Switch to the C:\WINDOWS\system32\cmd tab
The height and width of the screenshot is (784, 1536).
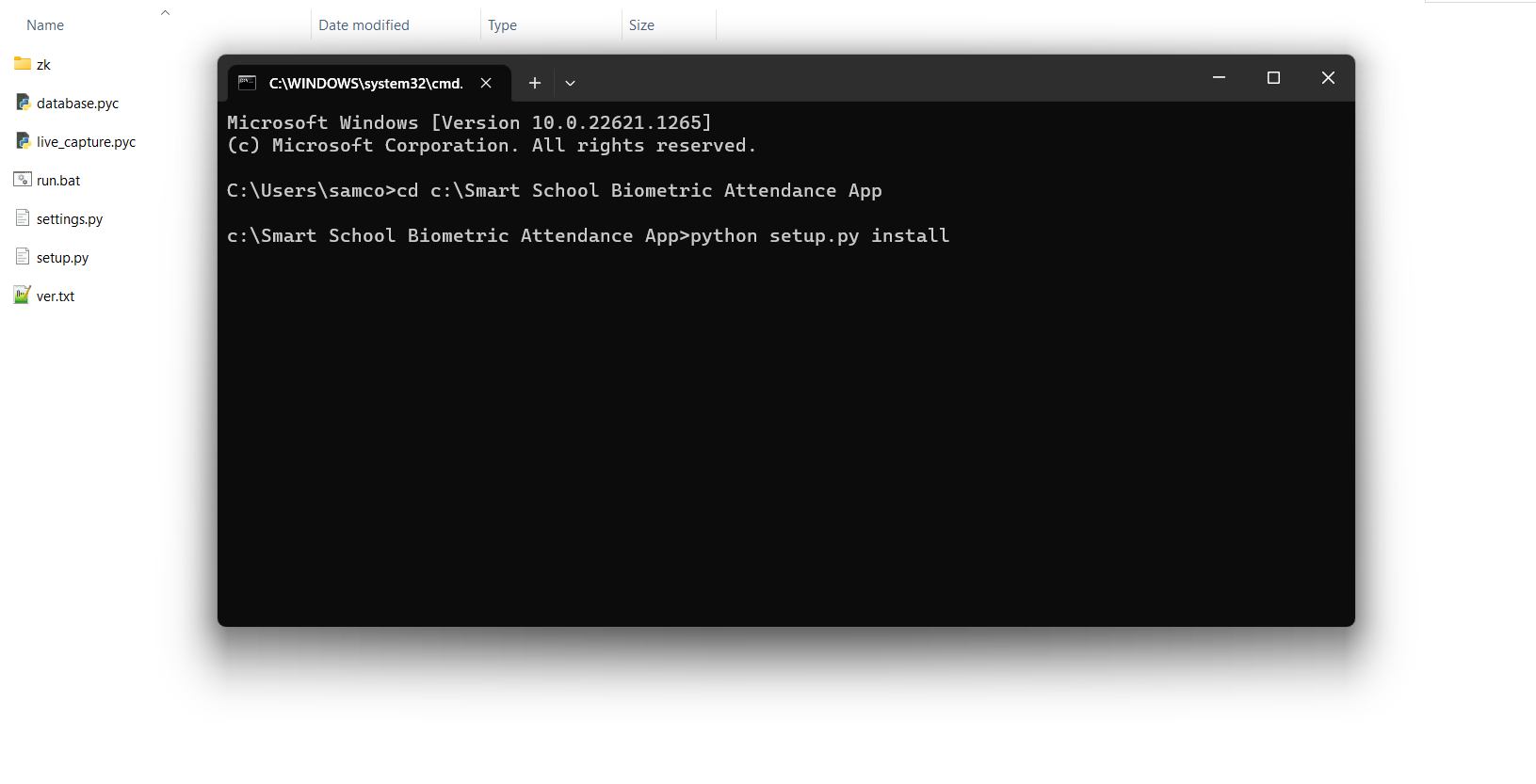tap(365, 83)
